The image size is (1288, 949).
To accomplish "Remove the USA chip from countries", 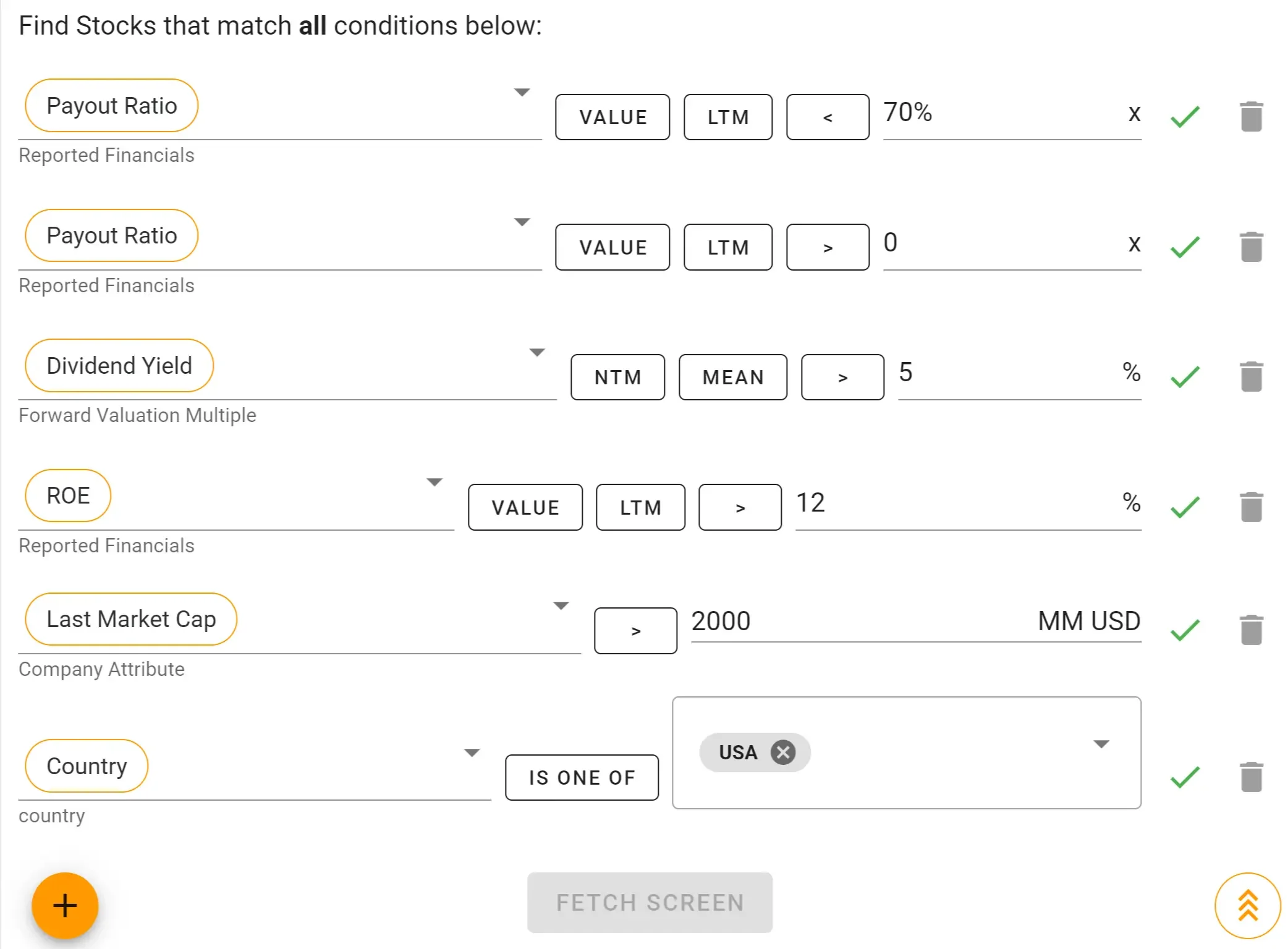I will (783, 752).
